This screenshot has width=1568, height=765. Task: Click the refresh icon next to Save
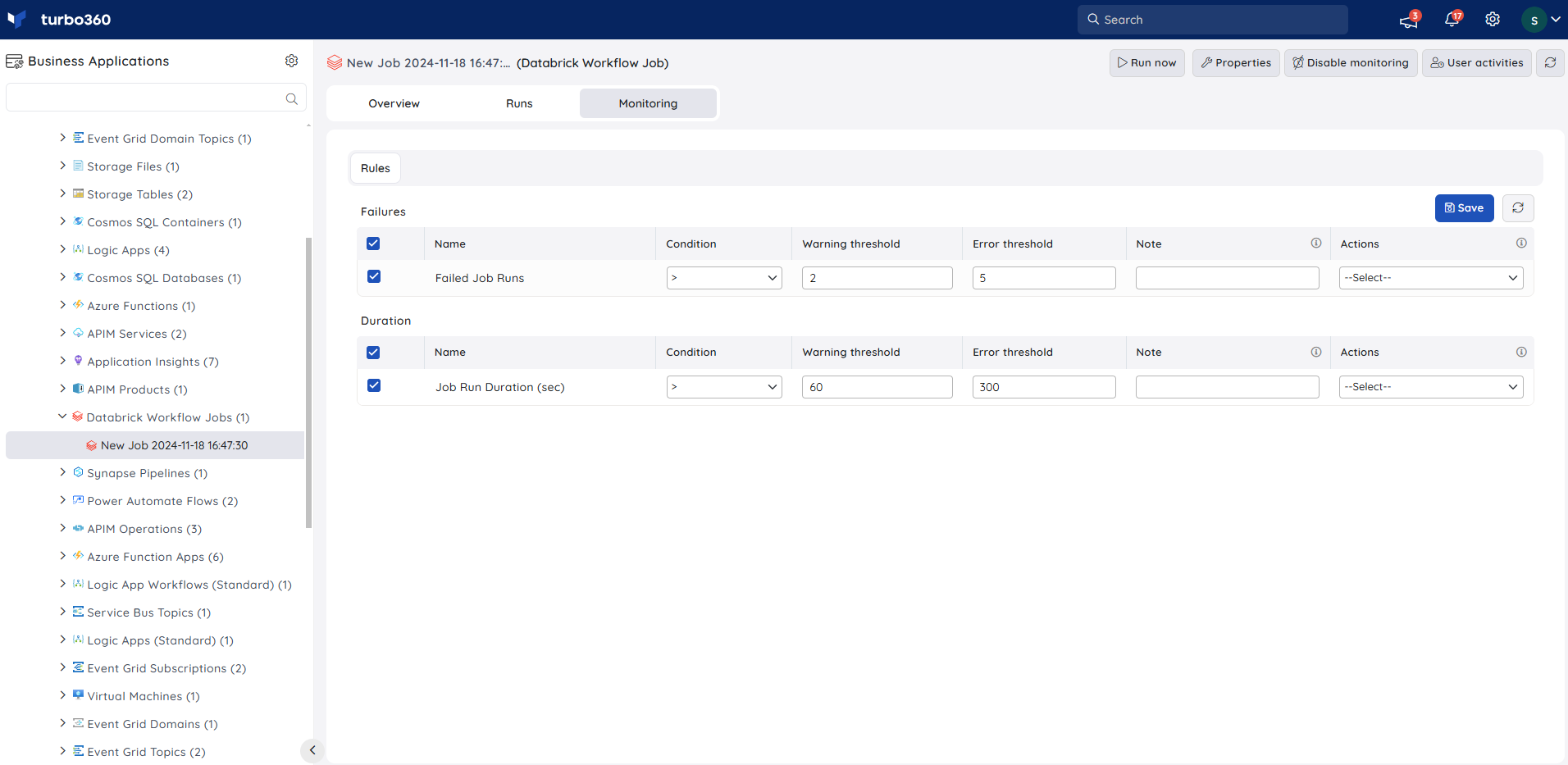[1518, 208]
